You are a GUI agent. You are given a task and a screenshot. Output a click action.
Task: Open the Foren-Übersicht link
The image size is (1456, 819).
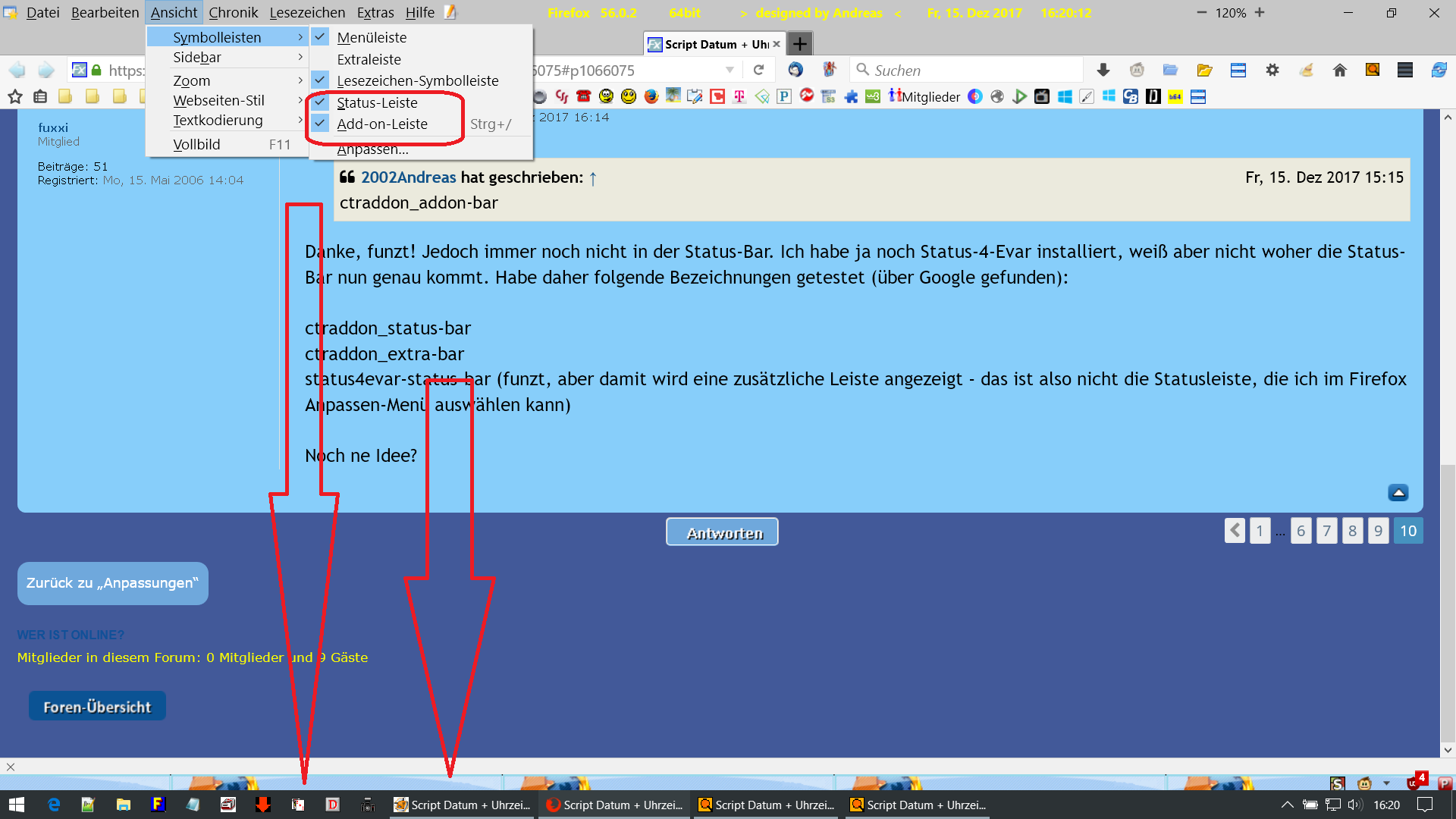[x=97, y=707]
